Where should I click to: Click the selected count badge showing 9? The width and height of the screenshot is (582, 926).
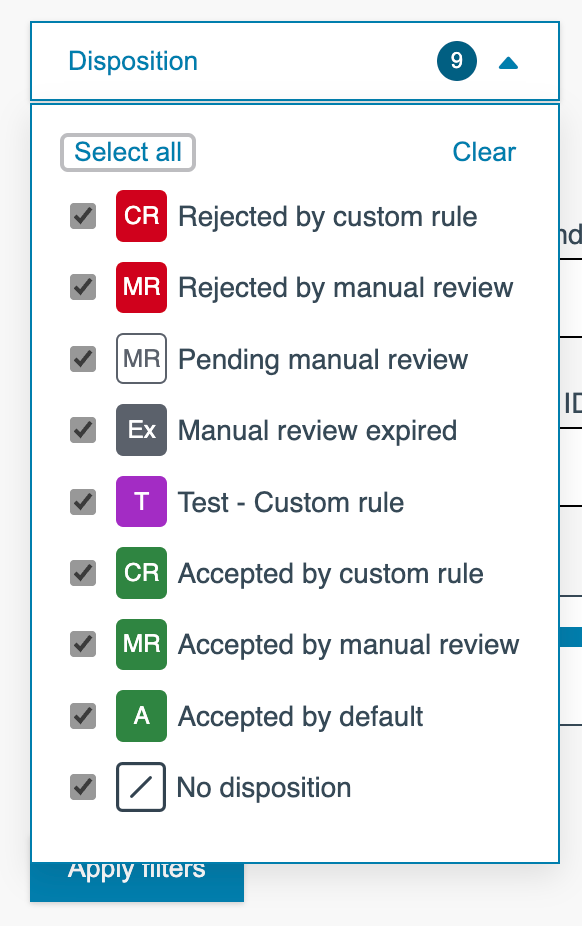coord(457,61)
